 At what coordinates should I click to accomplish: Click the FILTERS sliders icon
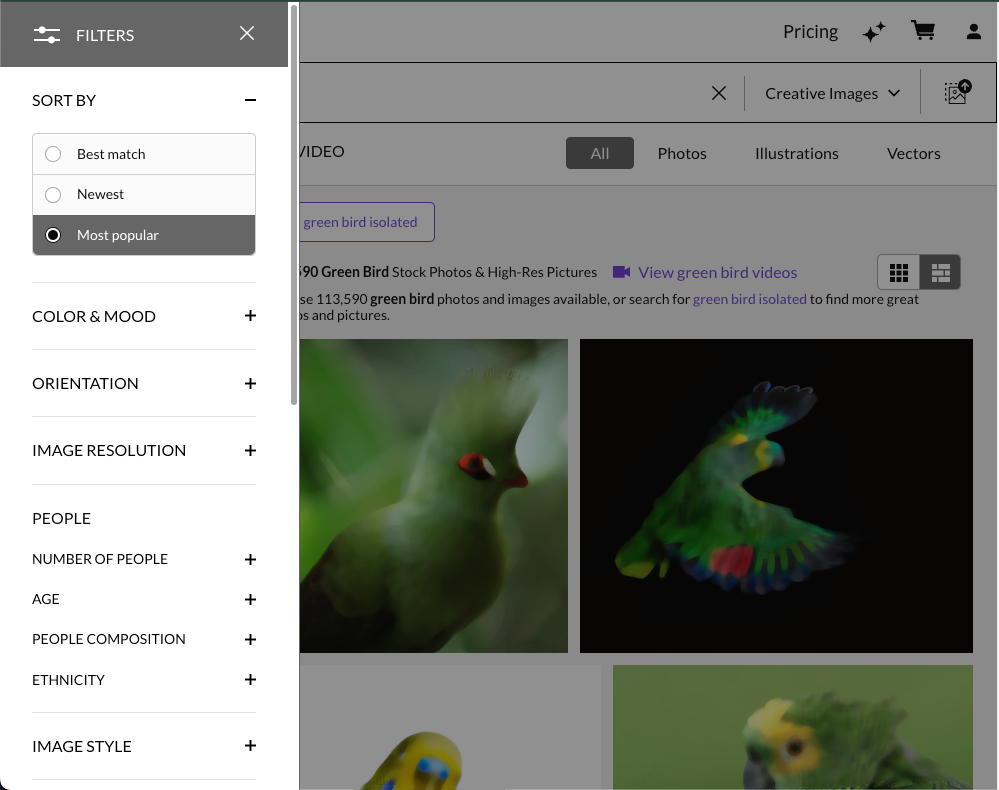pyautogui.click(x=46, y=34)
